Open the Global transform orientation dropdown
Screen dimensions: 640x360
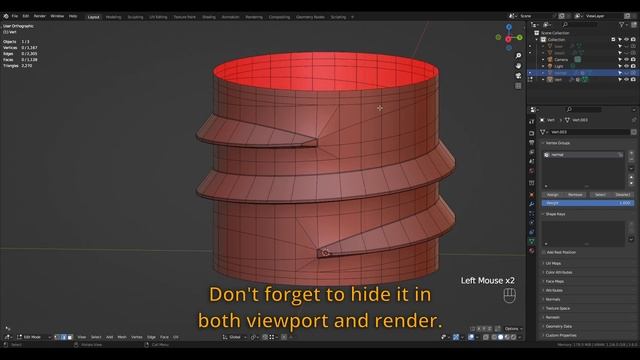pyautogui.click(x=235, y=337)
